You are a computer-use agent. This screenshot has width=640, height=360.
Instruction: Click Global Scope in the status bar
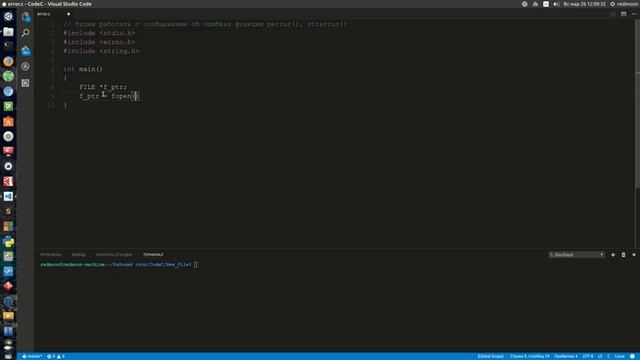(490, 356)
